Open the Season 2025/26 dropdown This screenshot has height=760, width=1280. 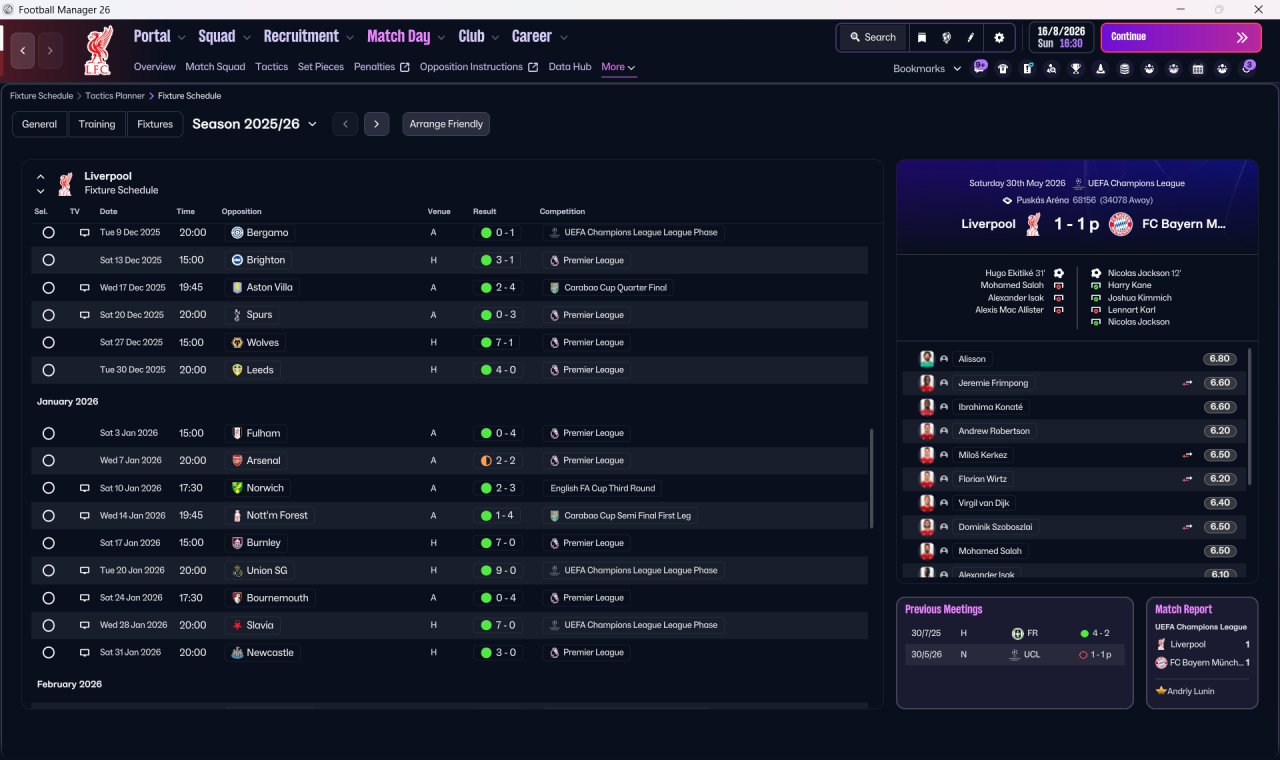[x=255, y=124]
